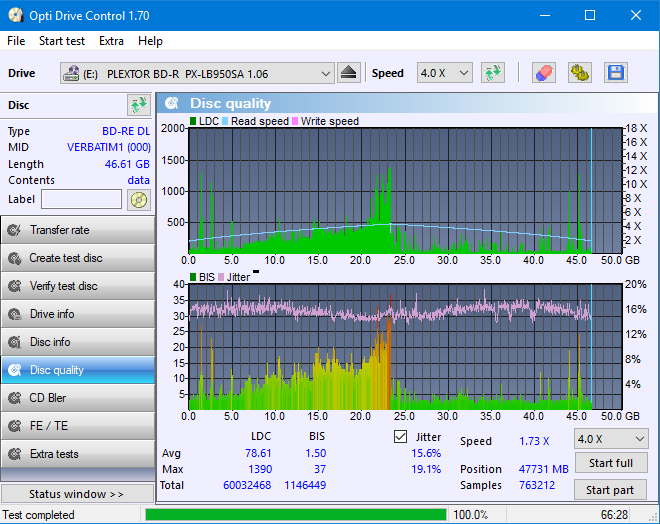Click the Verify test disc sidebar icon

[x=14, y=286]
